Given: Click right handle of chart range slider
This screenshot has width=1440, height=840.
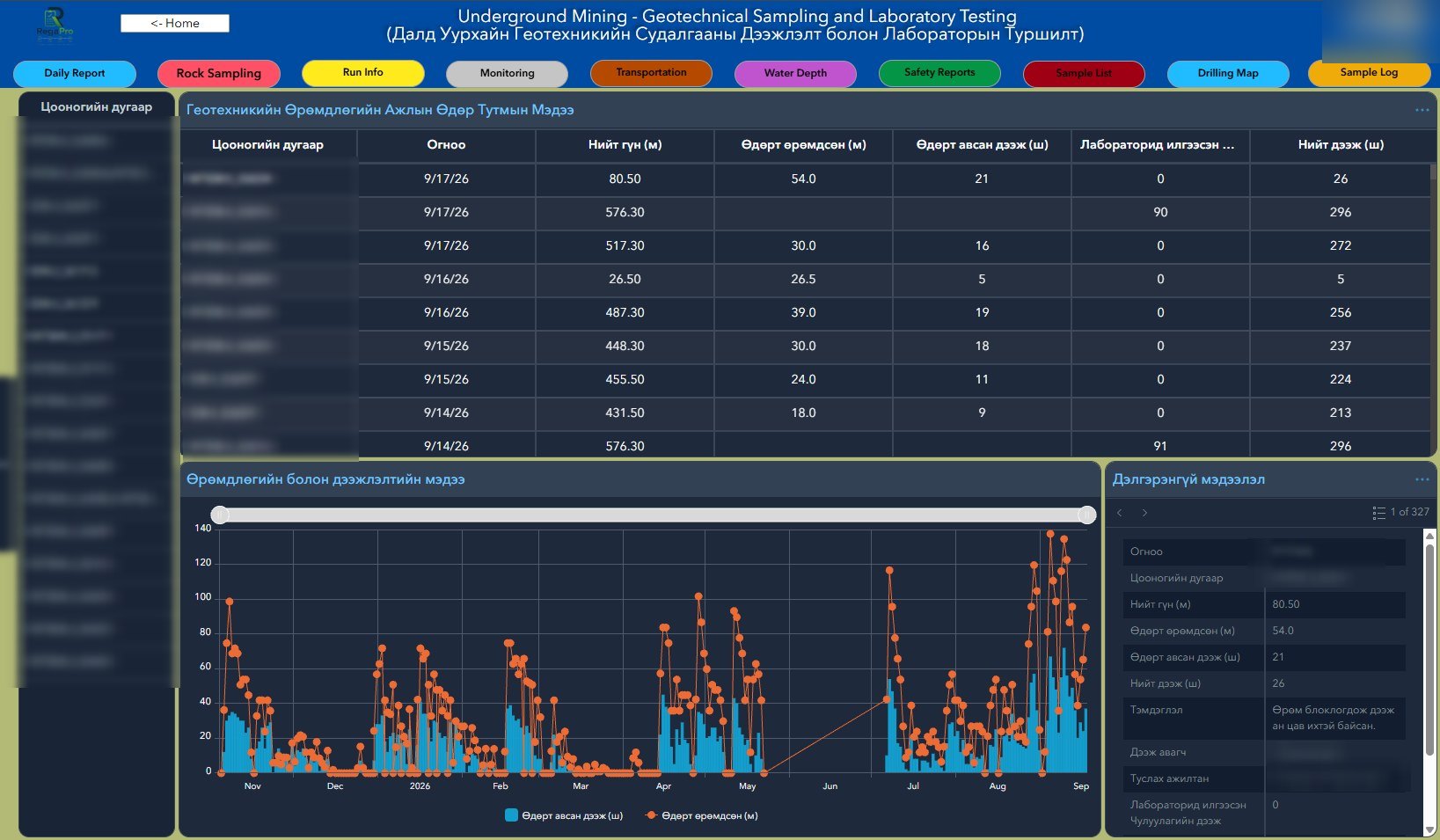Looking at the screenshot, I should click(1087, 515).
